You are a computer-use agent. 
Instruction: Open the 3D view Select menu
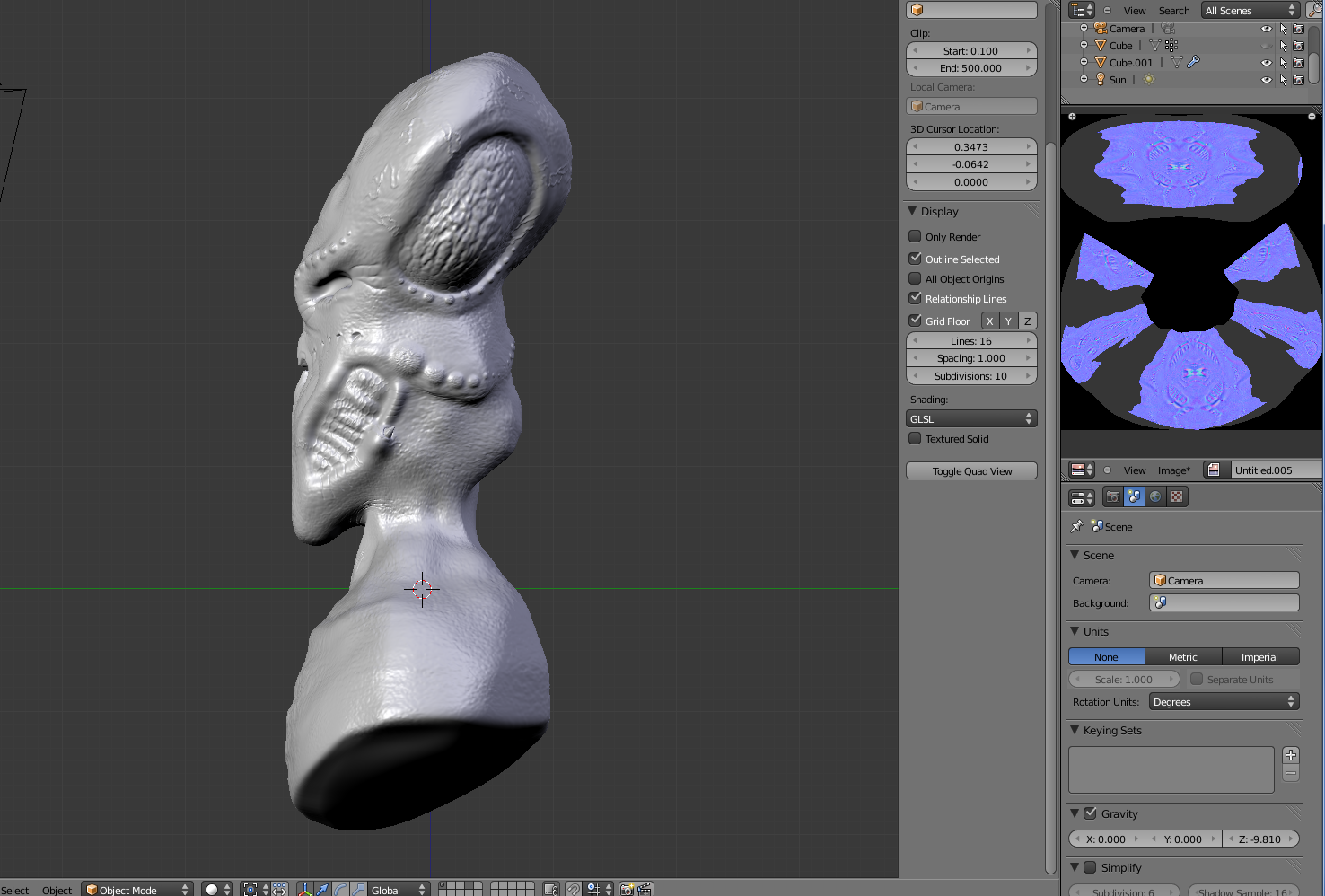tap(15, 890)
